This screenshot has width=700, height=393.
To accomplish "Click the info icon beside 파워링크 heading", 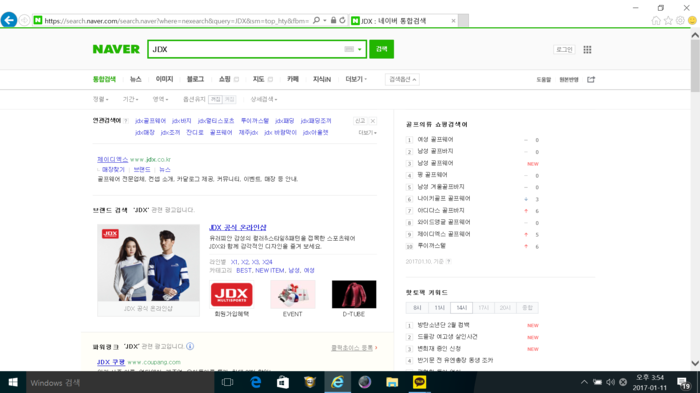I will [190, 346].
